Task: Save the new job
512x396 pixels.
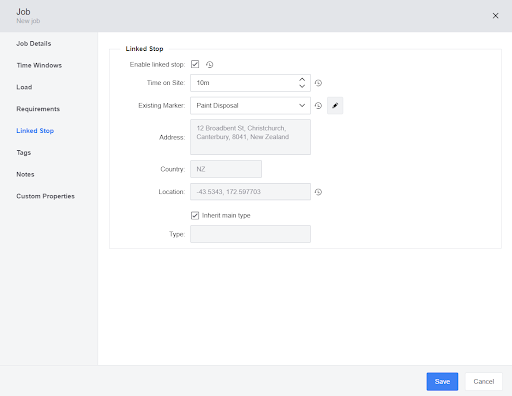Action: pos(442,382)
